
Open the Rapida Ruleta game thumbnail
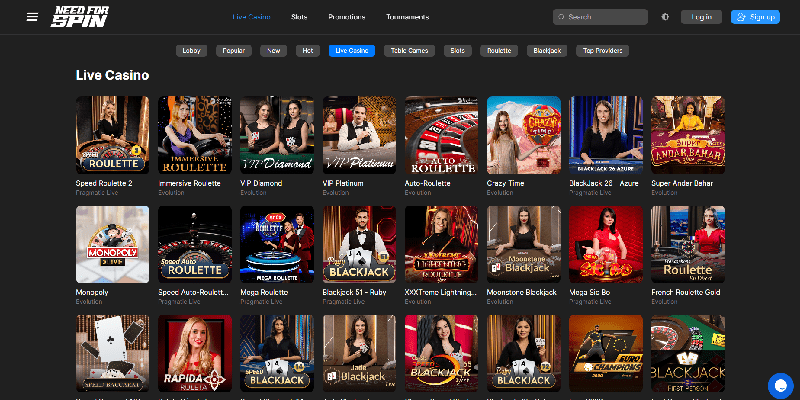point(194,355)
